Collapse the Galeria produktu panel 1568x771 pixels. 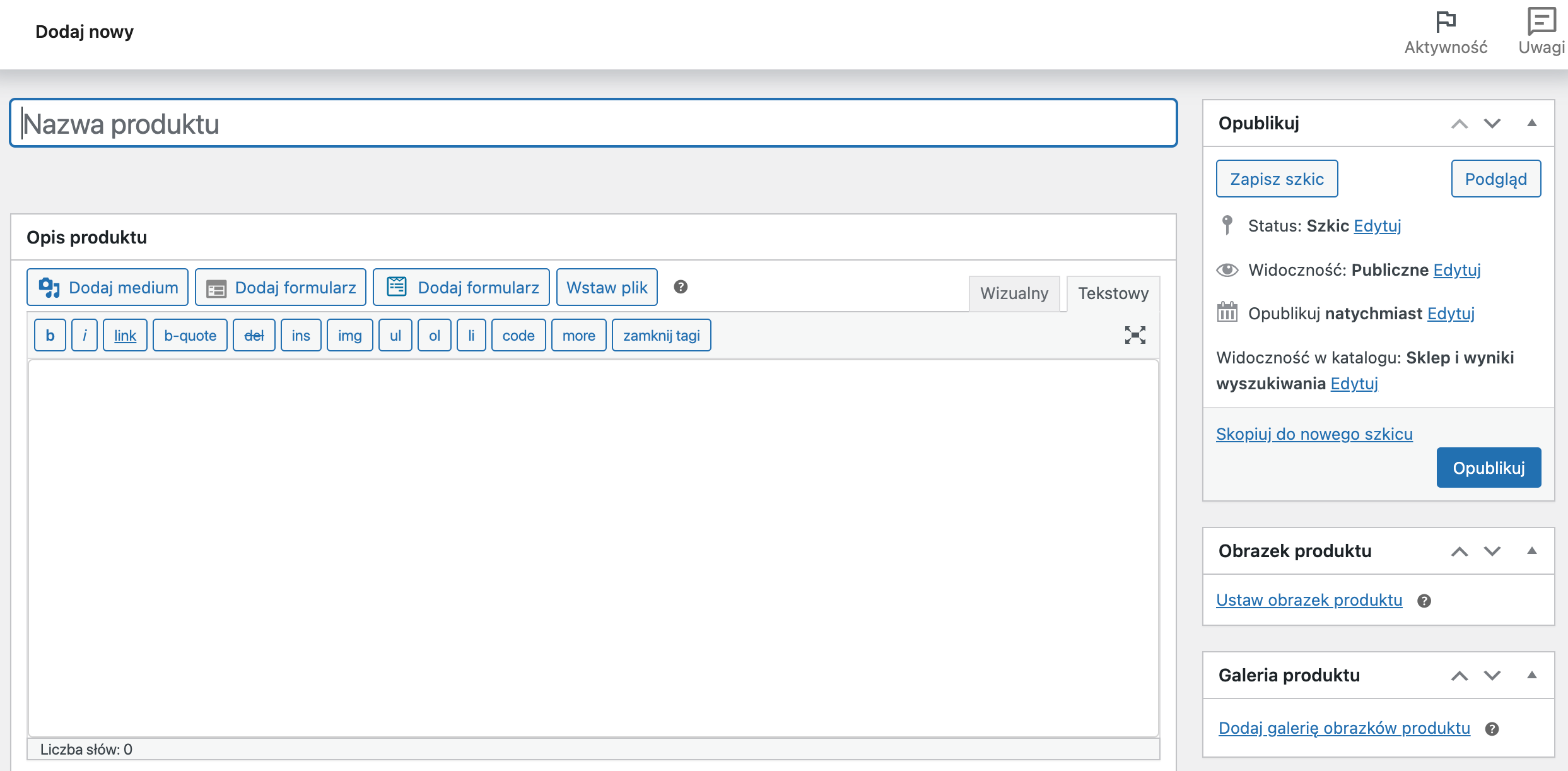click(x=1531, y=675)
